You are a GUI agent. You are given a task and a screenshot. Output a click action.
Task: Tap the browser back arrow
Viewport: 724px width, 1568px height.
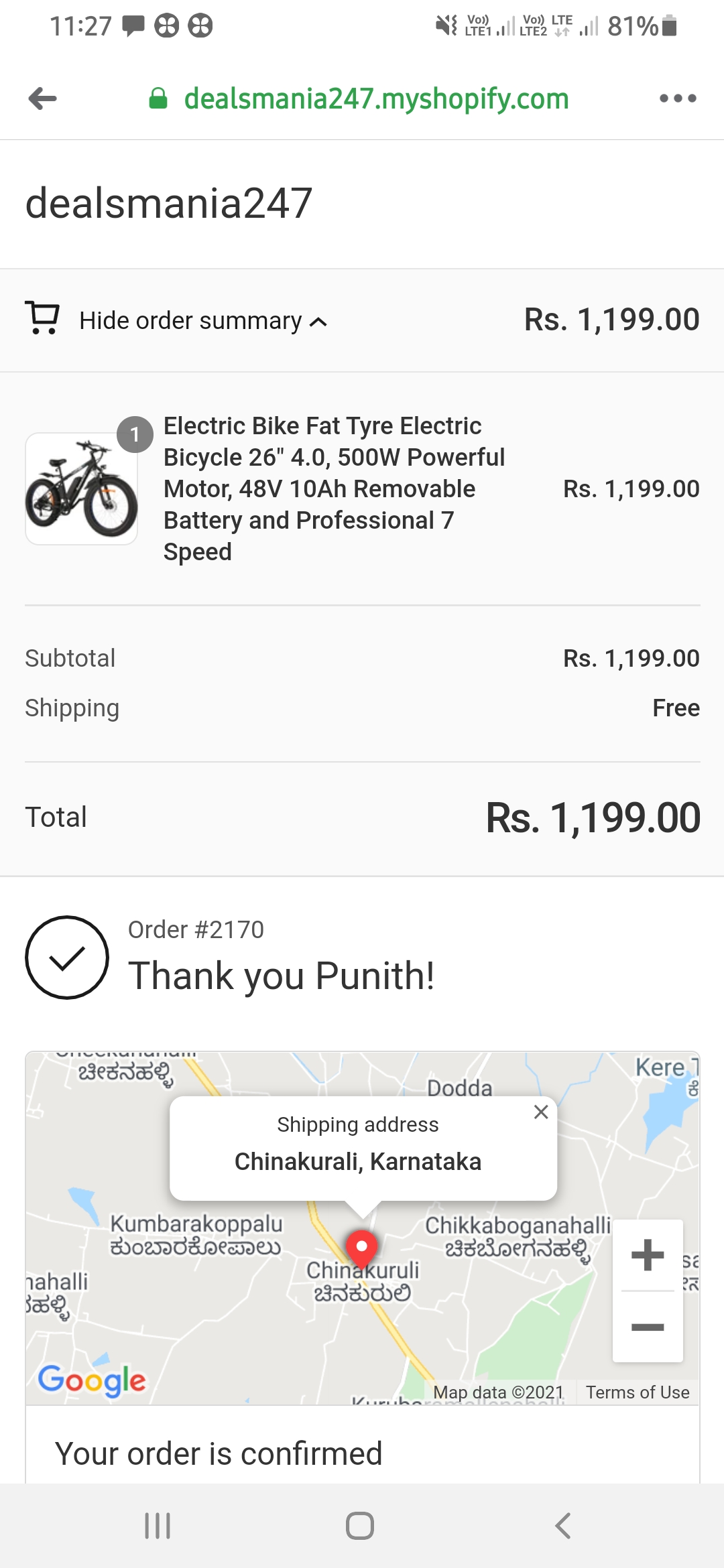[43, 99]
